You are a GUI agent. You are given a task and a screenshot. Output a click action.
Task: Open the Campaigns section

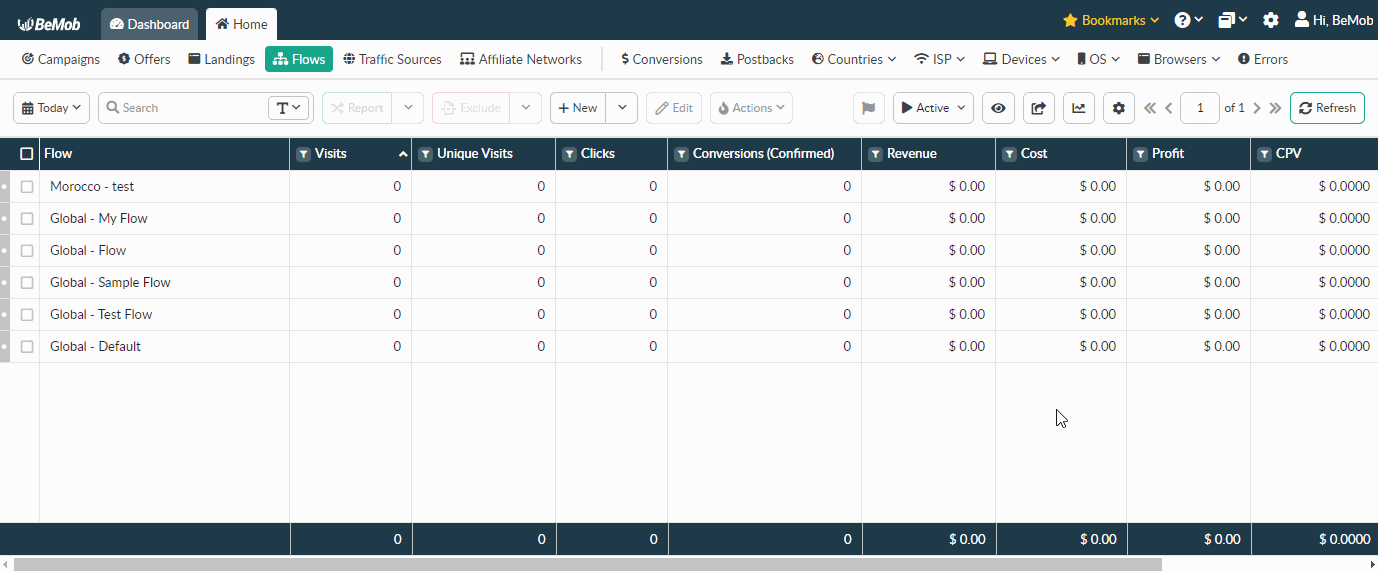tap(61, 59)
